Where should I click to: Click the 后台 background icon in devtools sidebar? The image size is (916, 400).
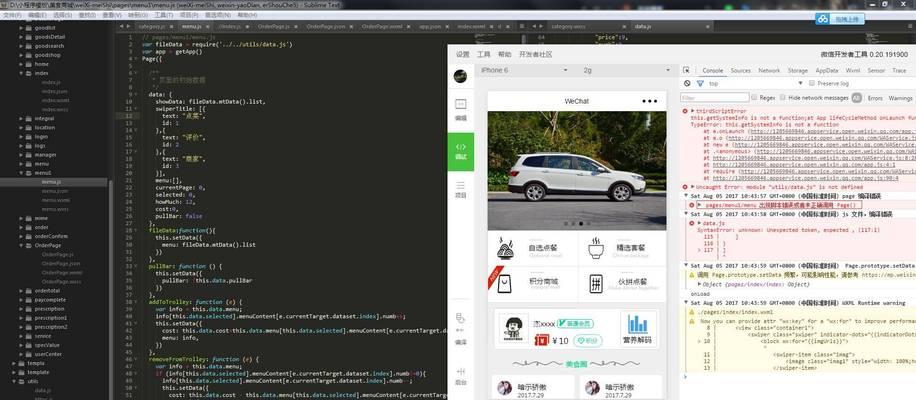(460, 377)
